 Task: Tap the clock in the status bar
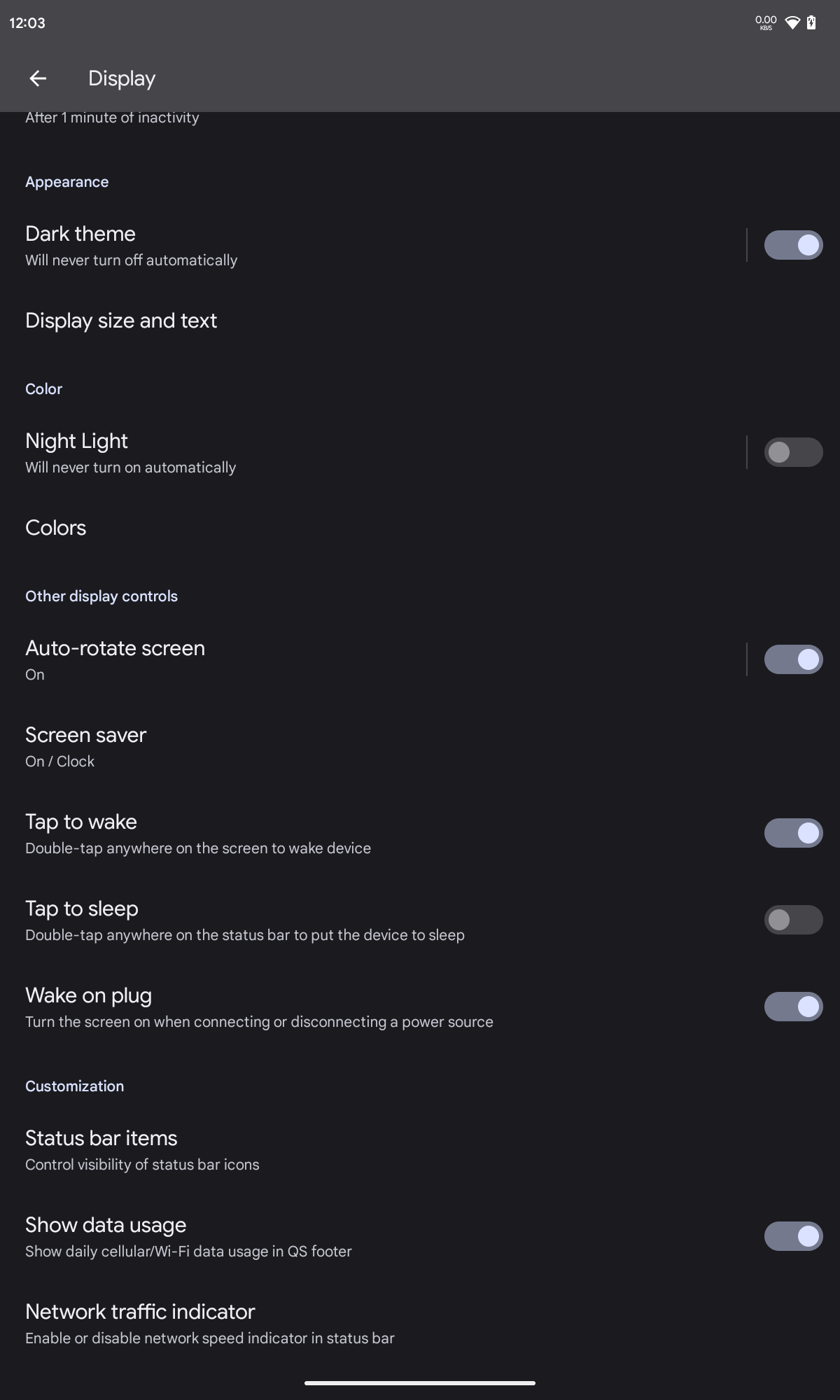27,23
